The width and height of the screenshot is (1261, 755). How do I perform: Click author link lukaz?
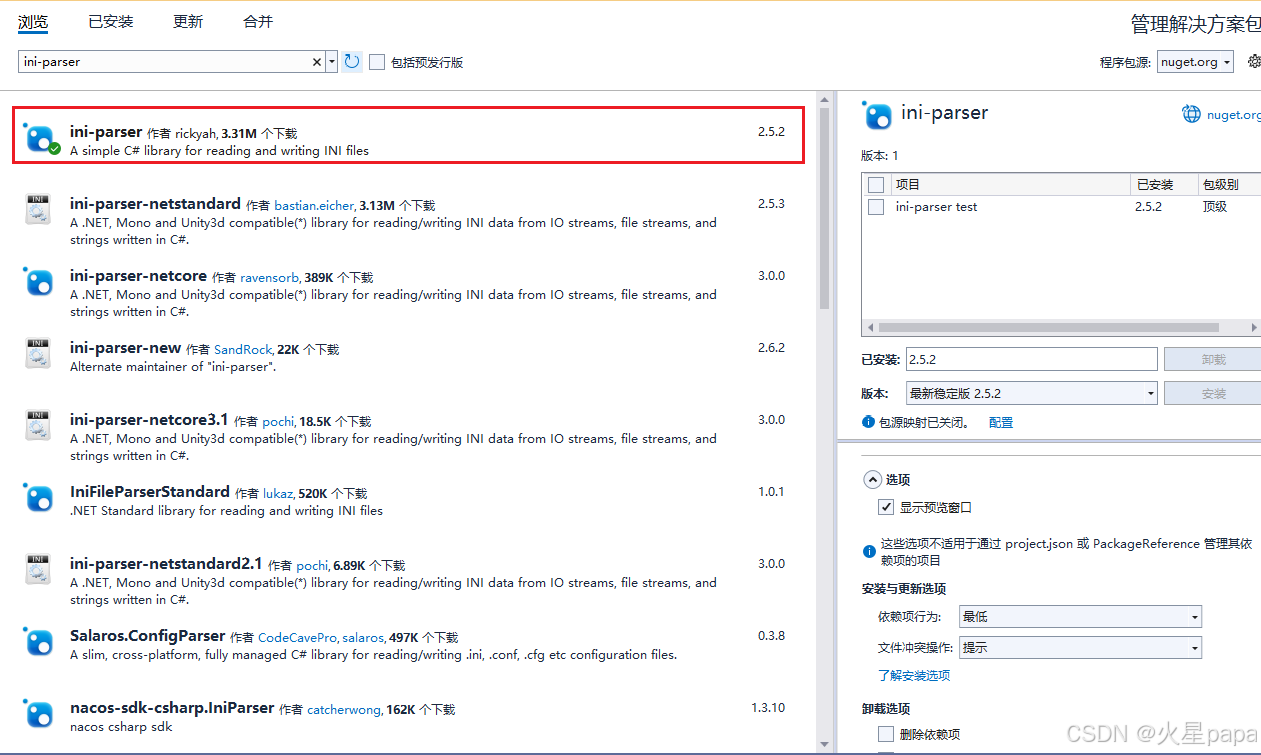point(278,494)
